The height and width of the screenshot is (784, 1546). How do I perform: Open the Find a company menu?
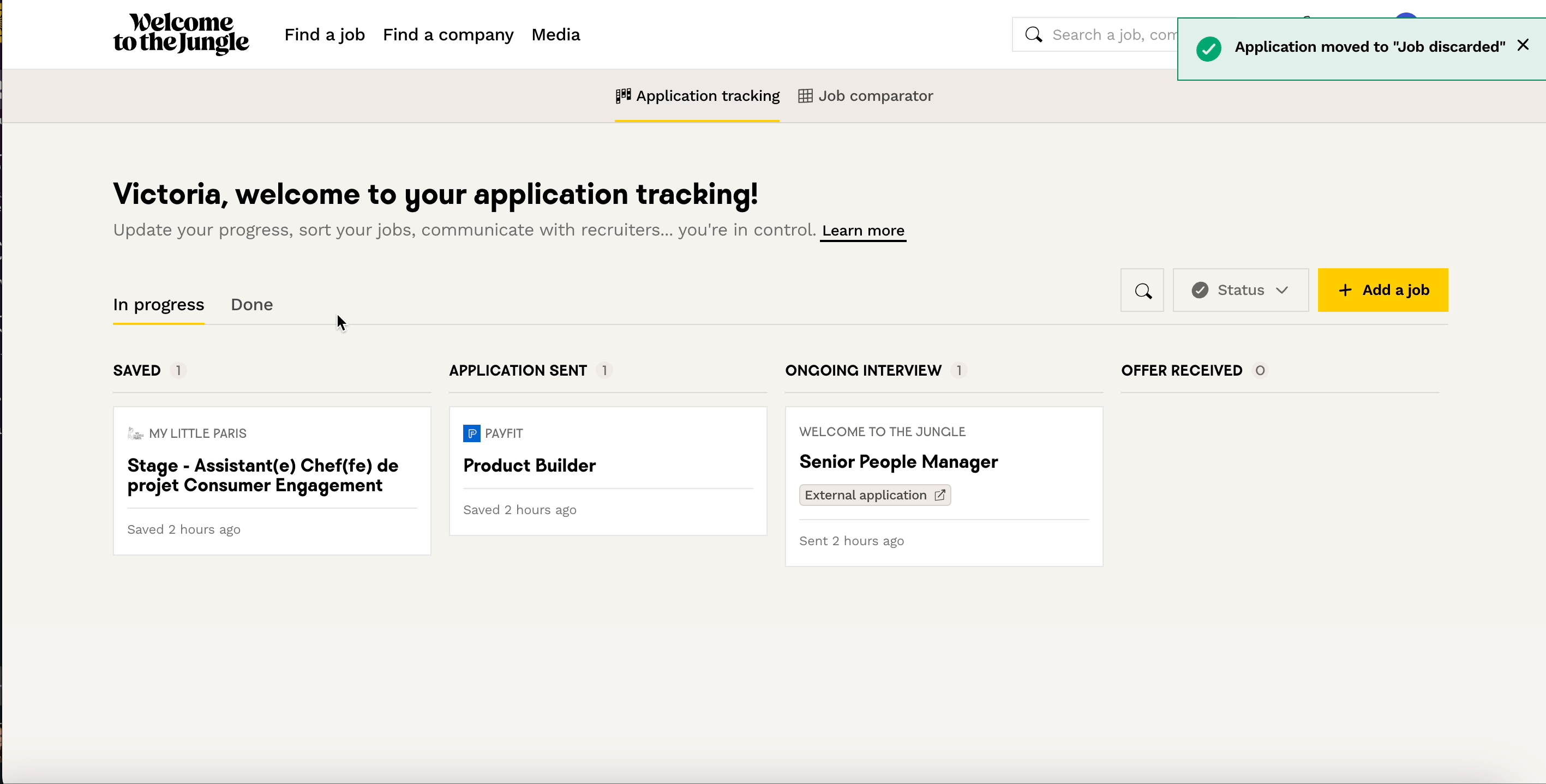click(448, 35)
